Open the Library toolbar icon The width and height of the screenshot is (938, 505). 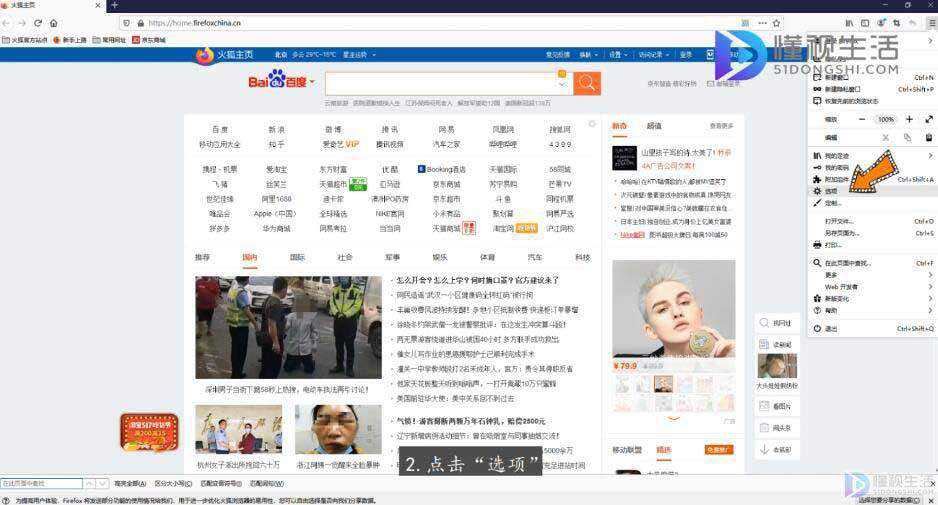(x=849, y=23)
